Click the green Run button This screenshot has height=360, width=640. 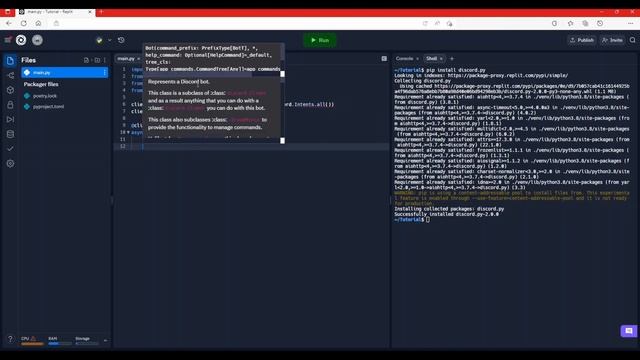tap(320, 40)
